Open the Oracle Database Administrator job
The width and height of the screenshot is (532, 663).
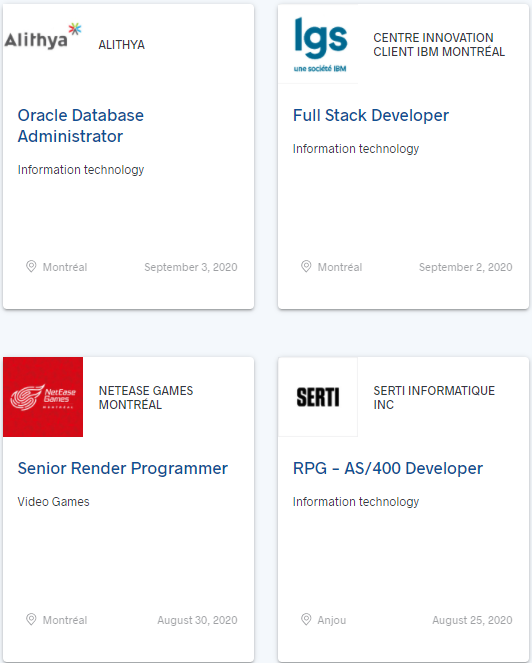tap(80, 126)
